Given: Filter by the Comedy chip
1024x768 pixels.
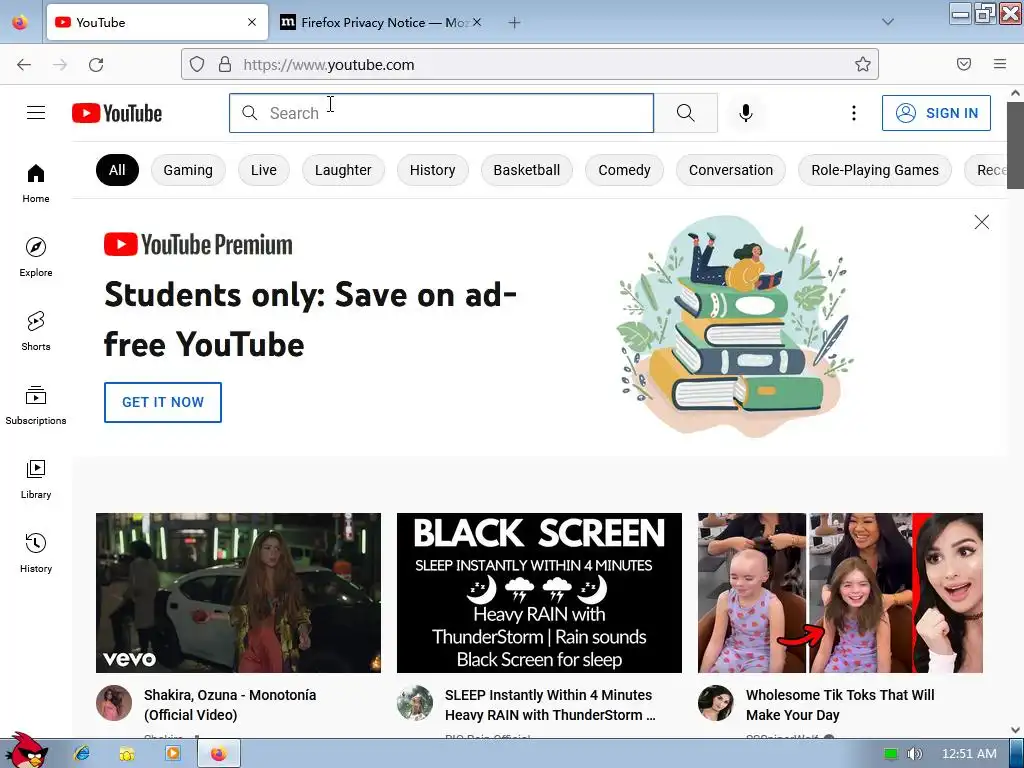Looking at the screenshot, I should point(624,170).
